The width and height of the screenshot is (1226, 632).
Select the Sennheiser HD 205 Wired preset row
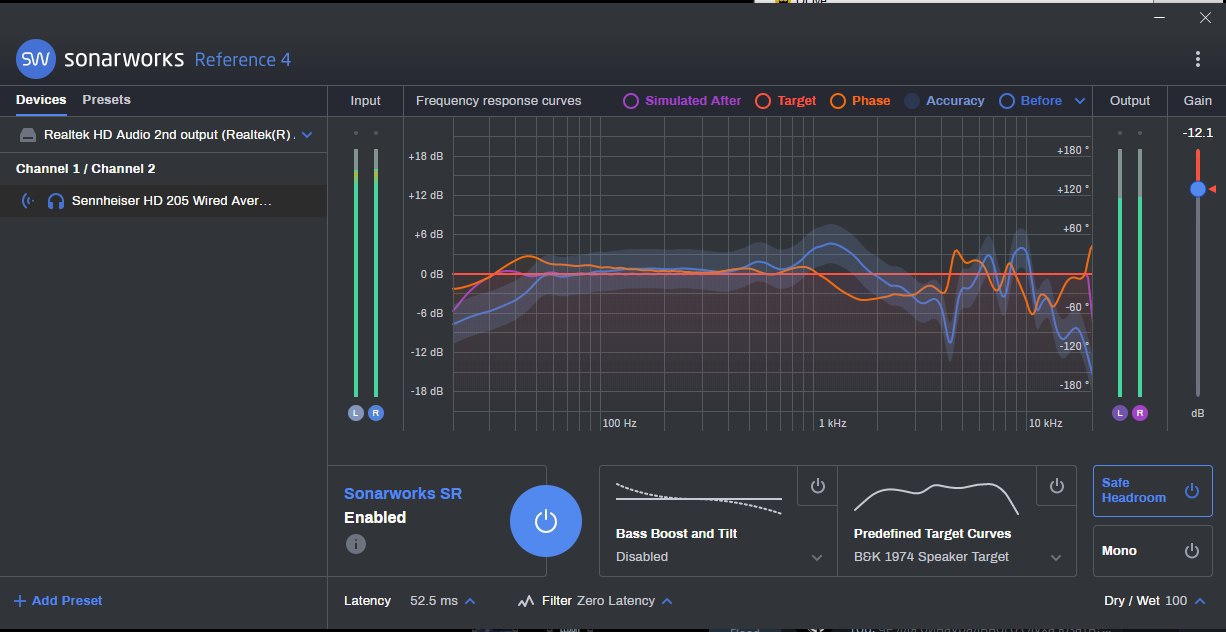coord(163,201)
